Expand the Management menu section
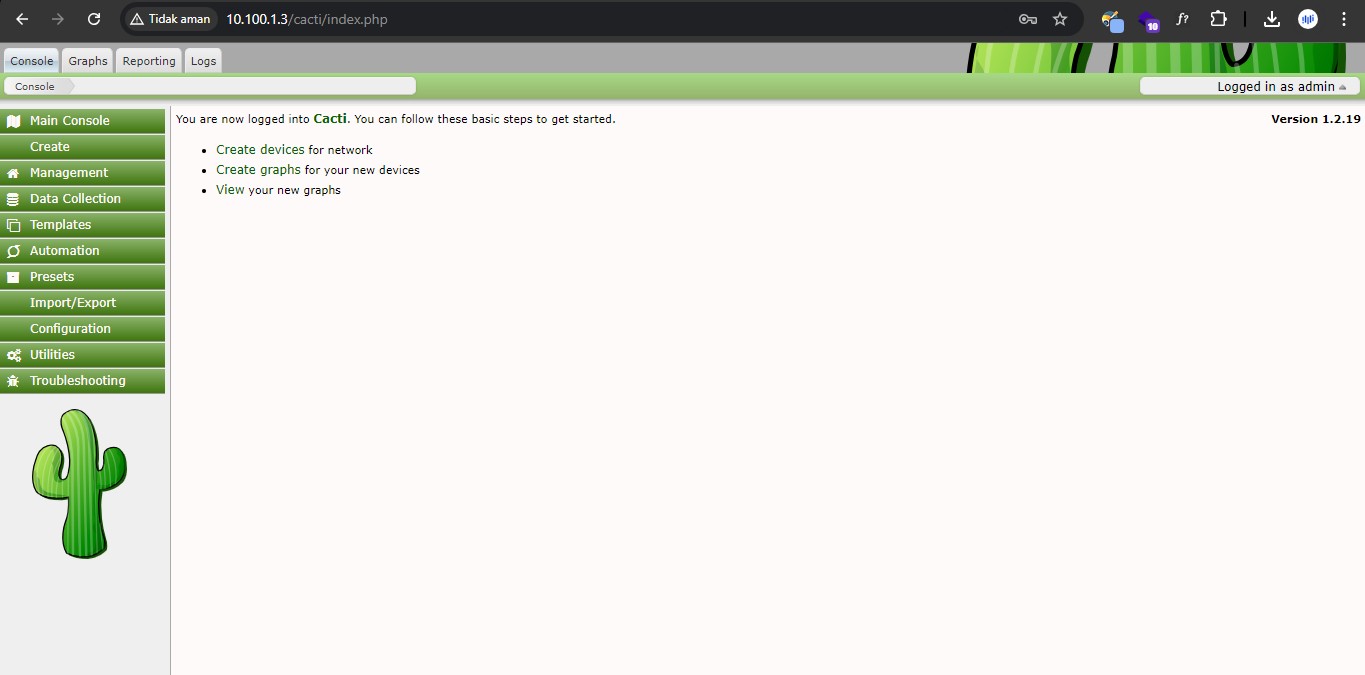This screenshot has height=675, width=1365. click(x=82, y=173)
